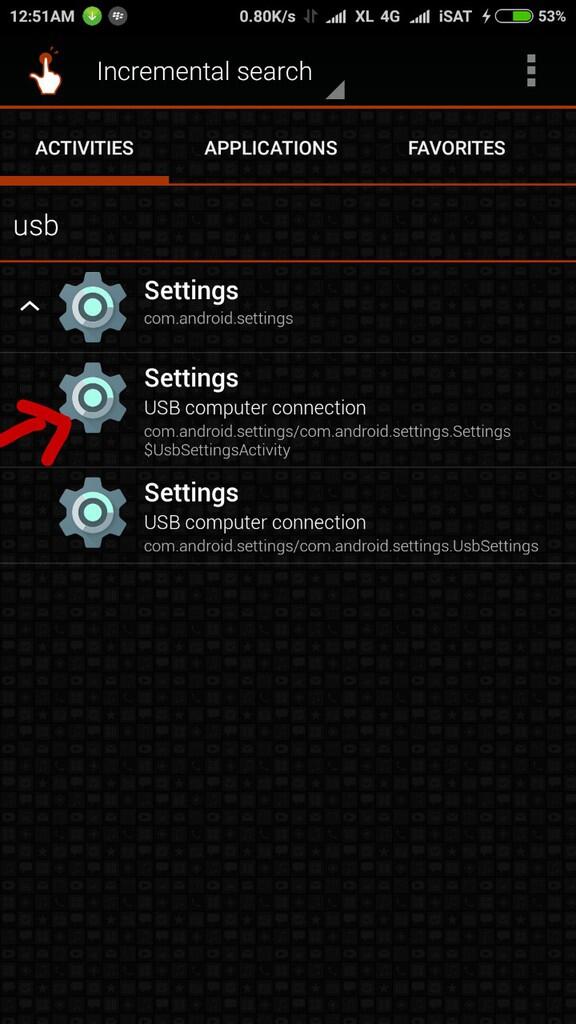Select the Settings com.android.settings group header
Image resolution: width=576 pixels, height=1024 pixels.
pyautogui.click(x=288, y=306)
